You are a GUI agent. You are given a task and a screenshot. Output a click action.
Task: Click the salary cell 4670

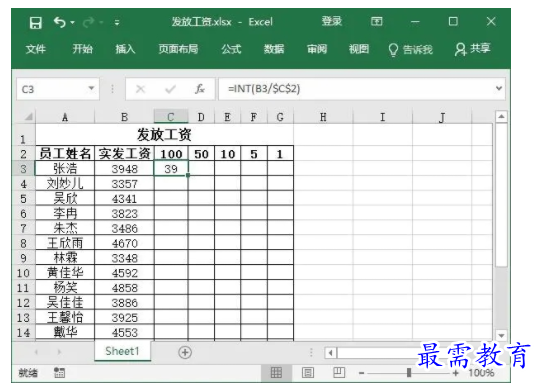click(124, 243)
